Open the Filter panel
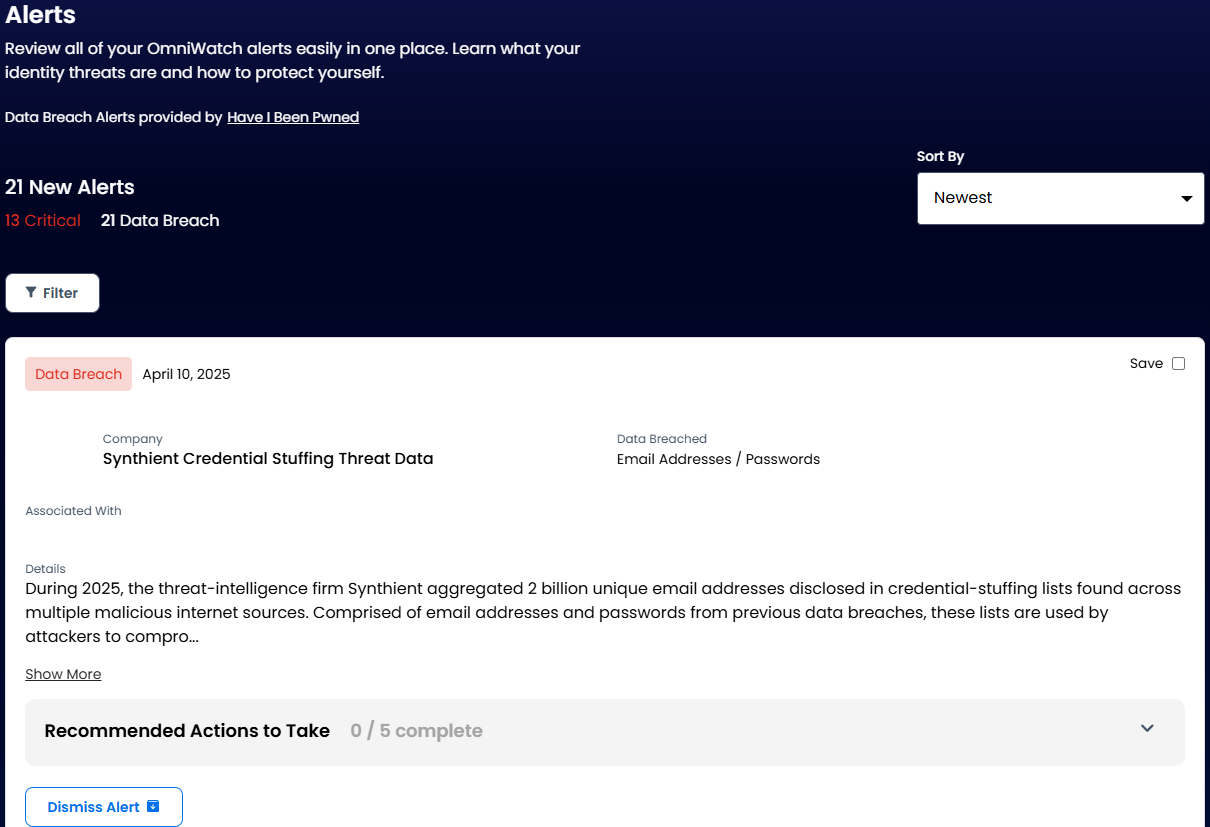 tap(52, 292)
